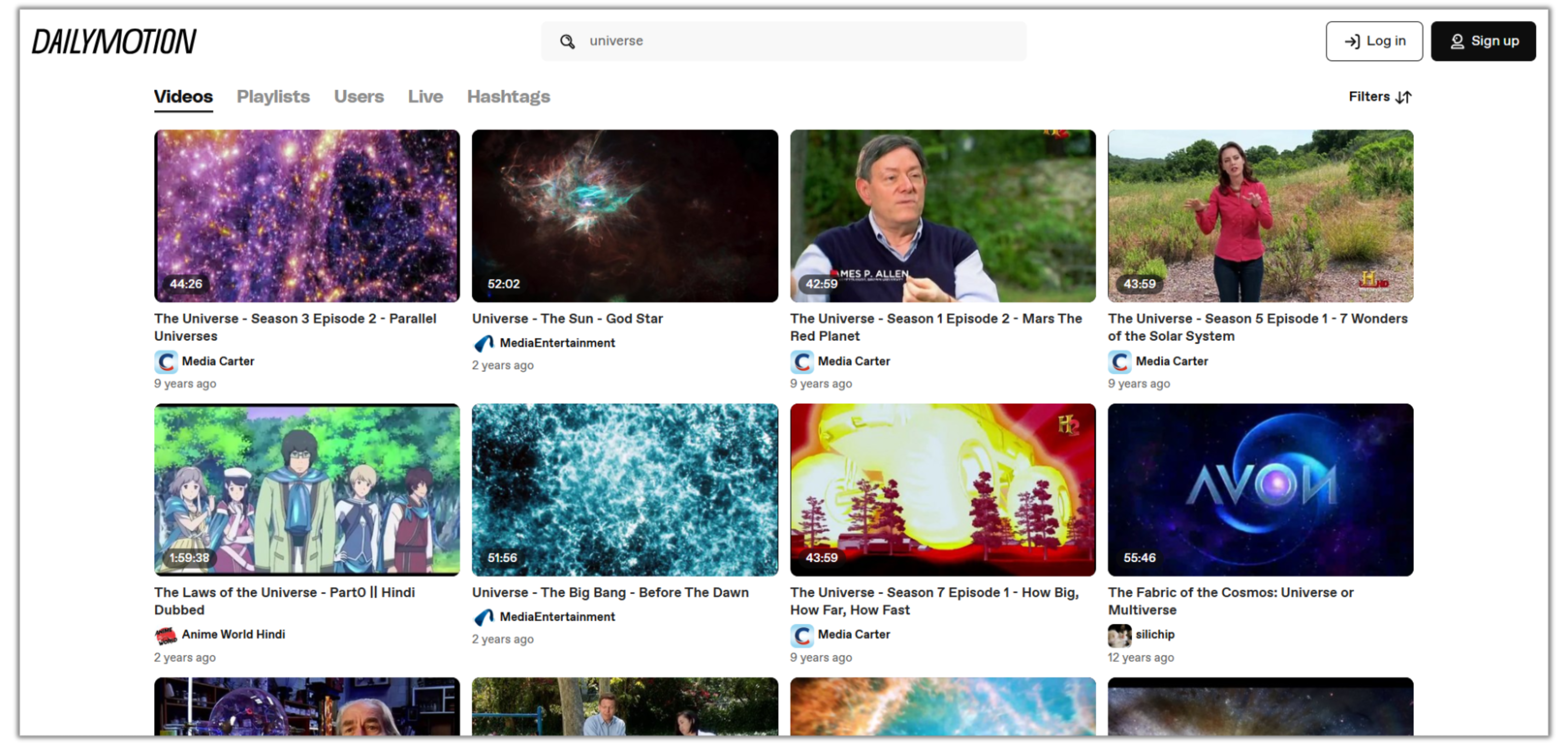Switch to the Users tab

359,97
